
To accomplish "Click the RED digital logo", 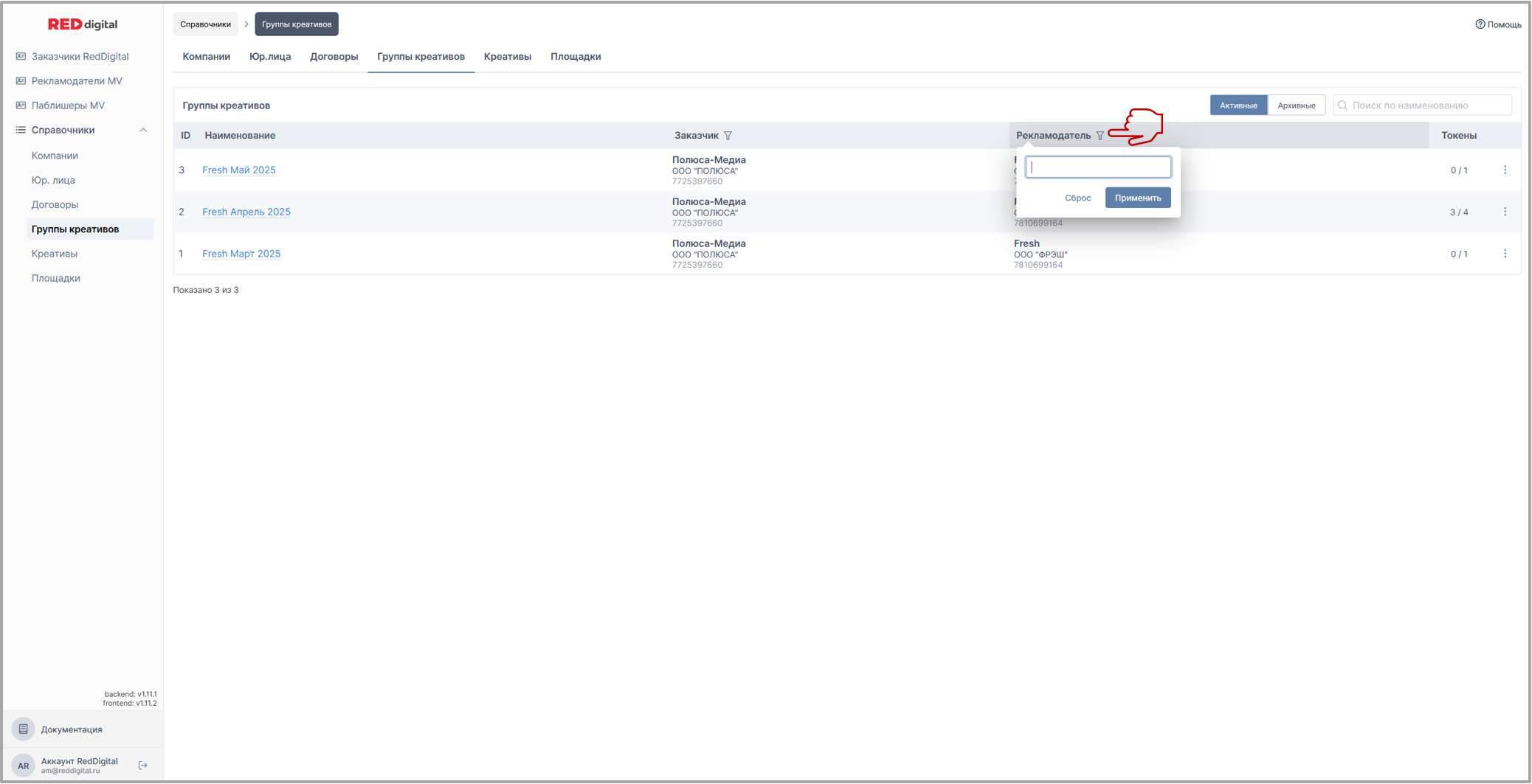I will [83, 24].
